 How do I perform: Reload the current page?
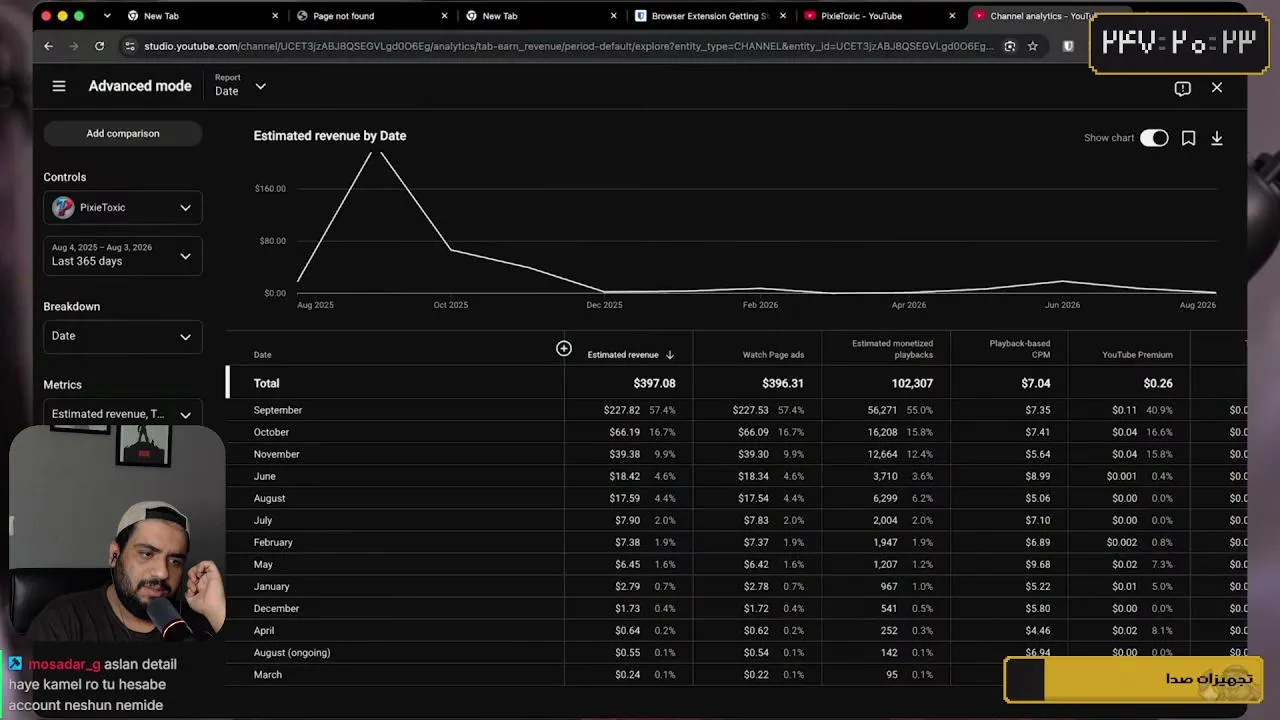tap(99, 46)
